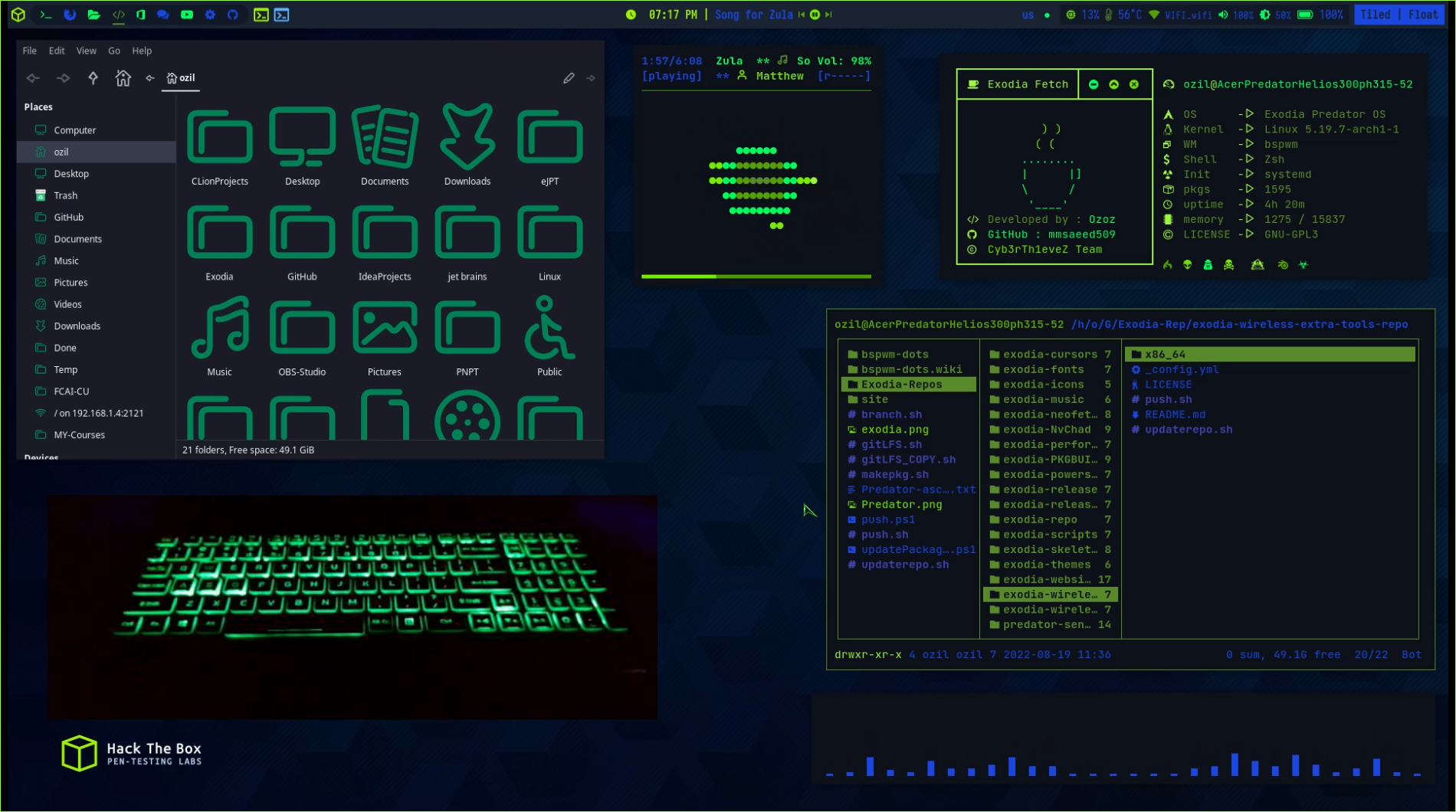
Task: Launch the YouTube shortcut in top bar
Action: [187, 15]
